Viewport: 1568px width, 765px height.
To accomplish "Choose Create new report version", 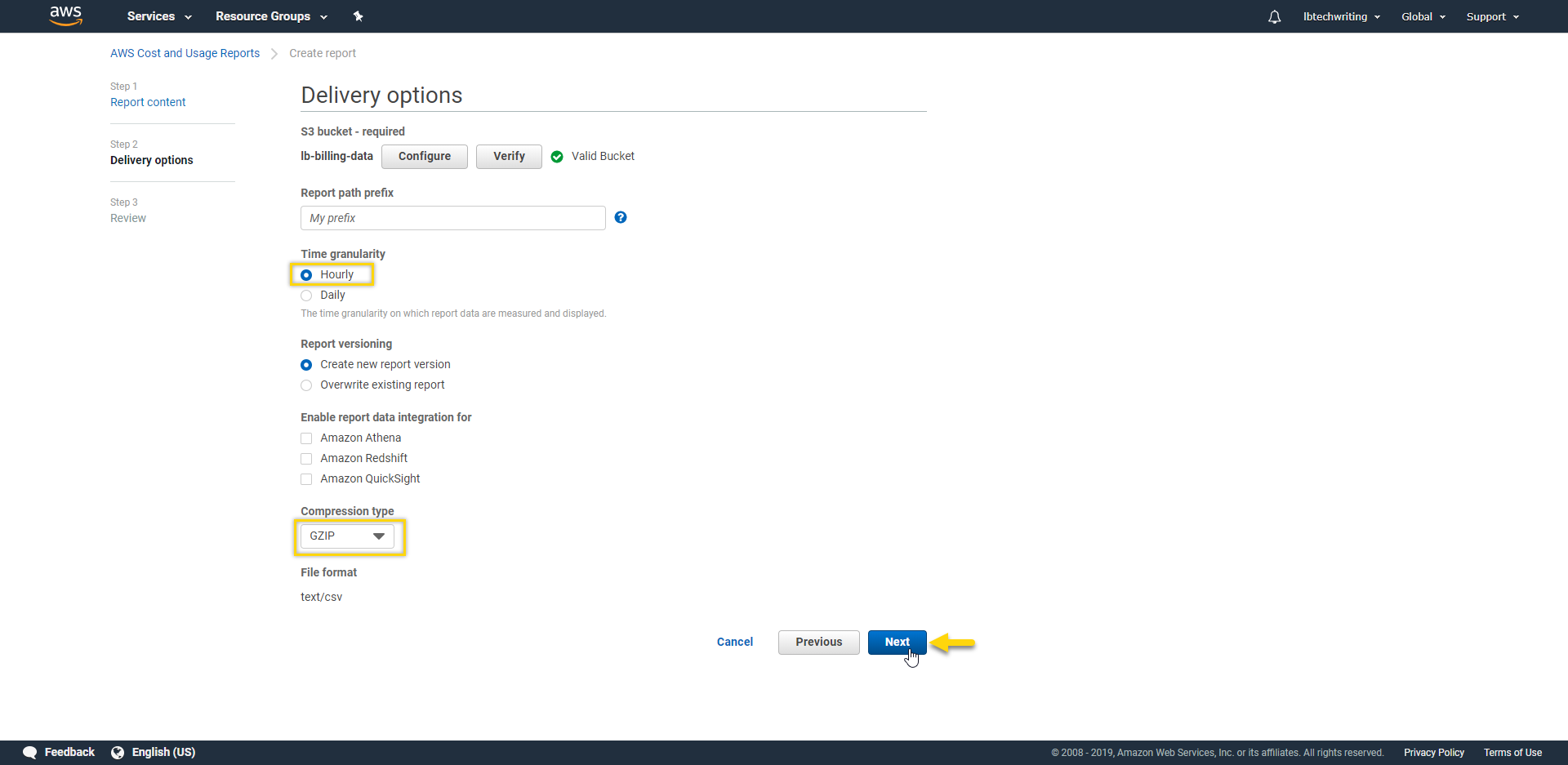I will pyautogui.click(x=306, y=365).
